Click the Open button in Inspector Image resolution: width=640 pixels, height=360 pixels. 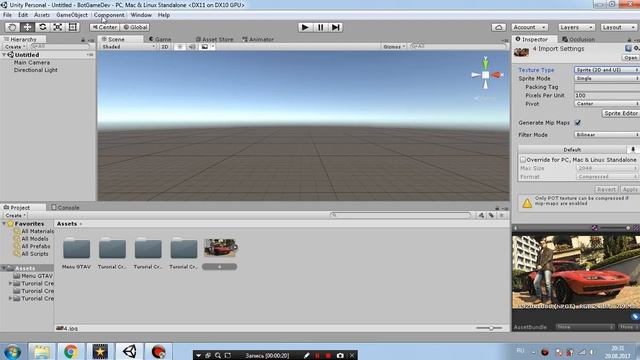click(x=631, y=58)
